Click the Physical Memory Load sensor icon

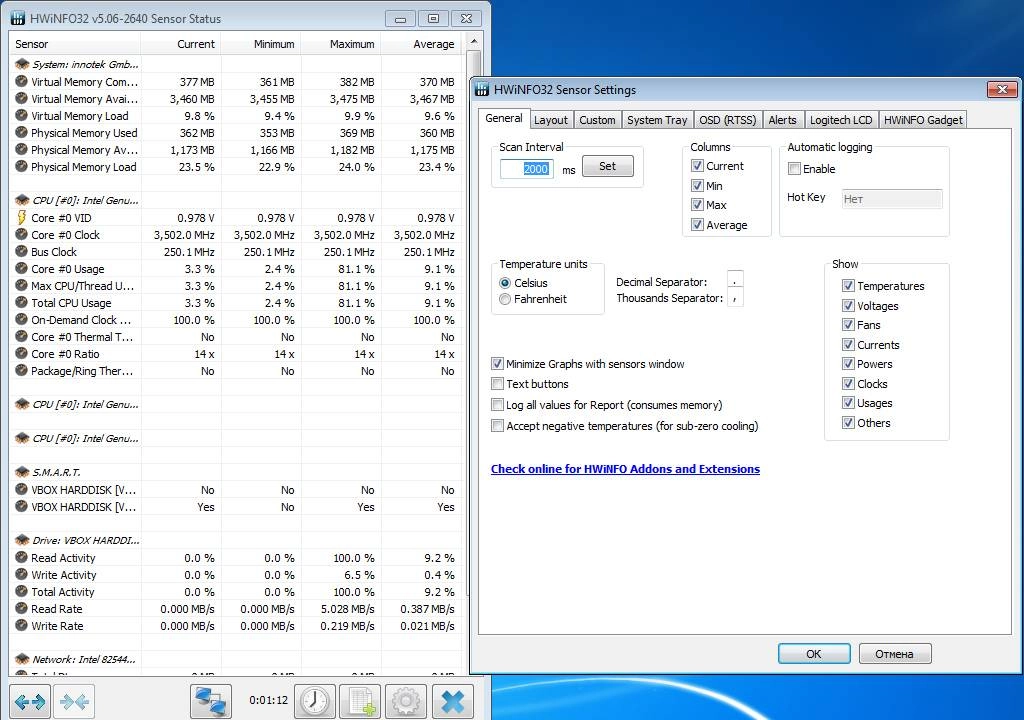coord(22,167)
